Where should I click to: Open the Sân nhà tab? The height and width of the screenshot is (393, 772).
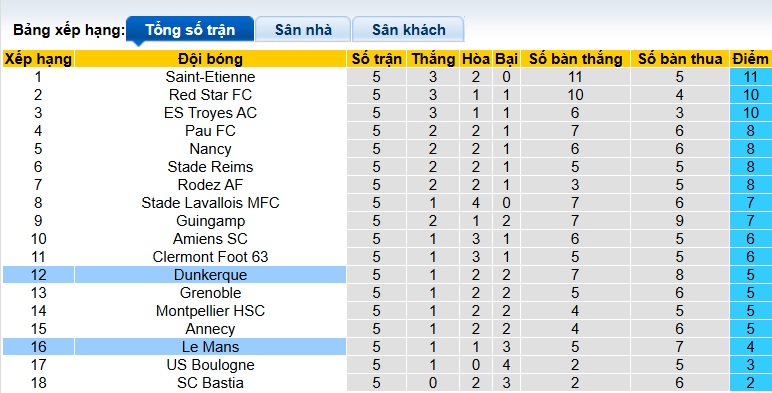[303, 30]
